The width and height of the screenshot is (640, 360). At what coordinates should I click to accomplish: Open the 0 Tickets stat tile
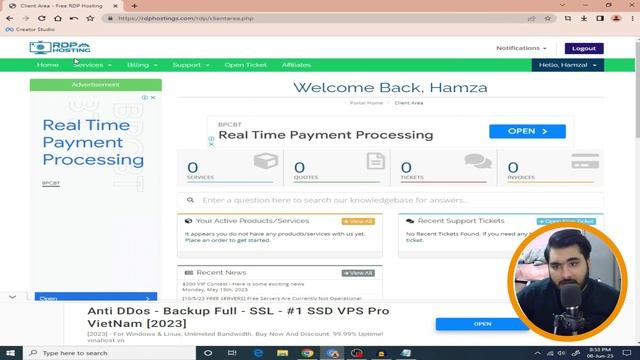(443, 168)
